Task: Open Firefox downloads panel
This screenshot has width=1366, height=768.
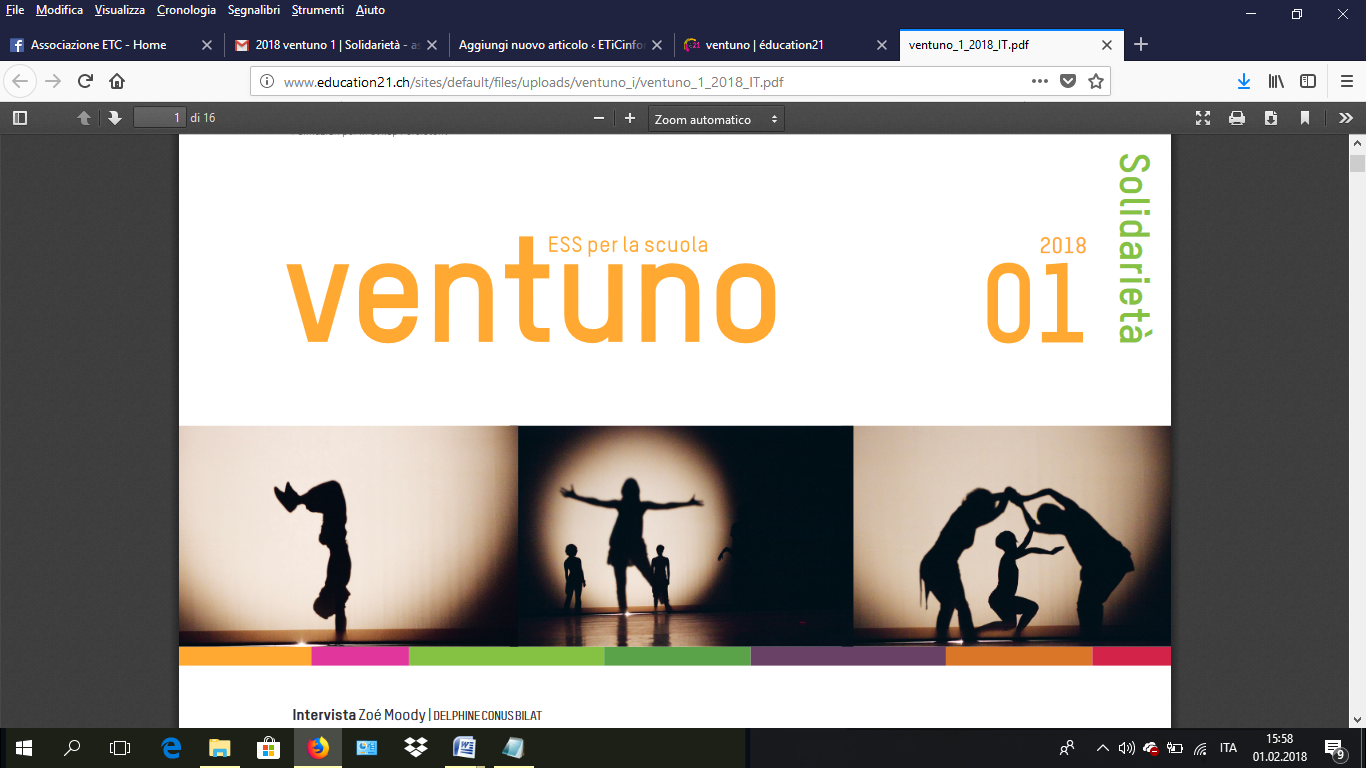Action: [x=1244, y=81]
